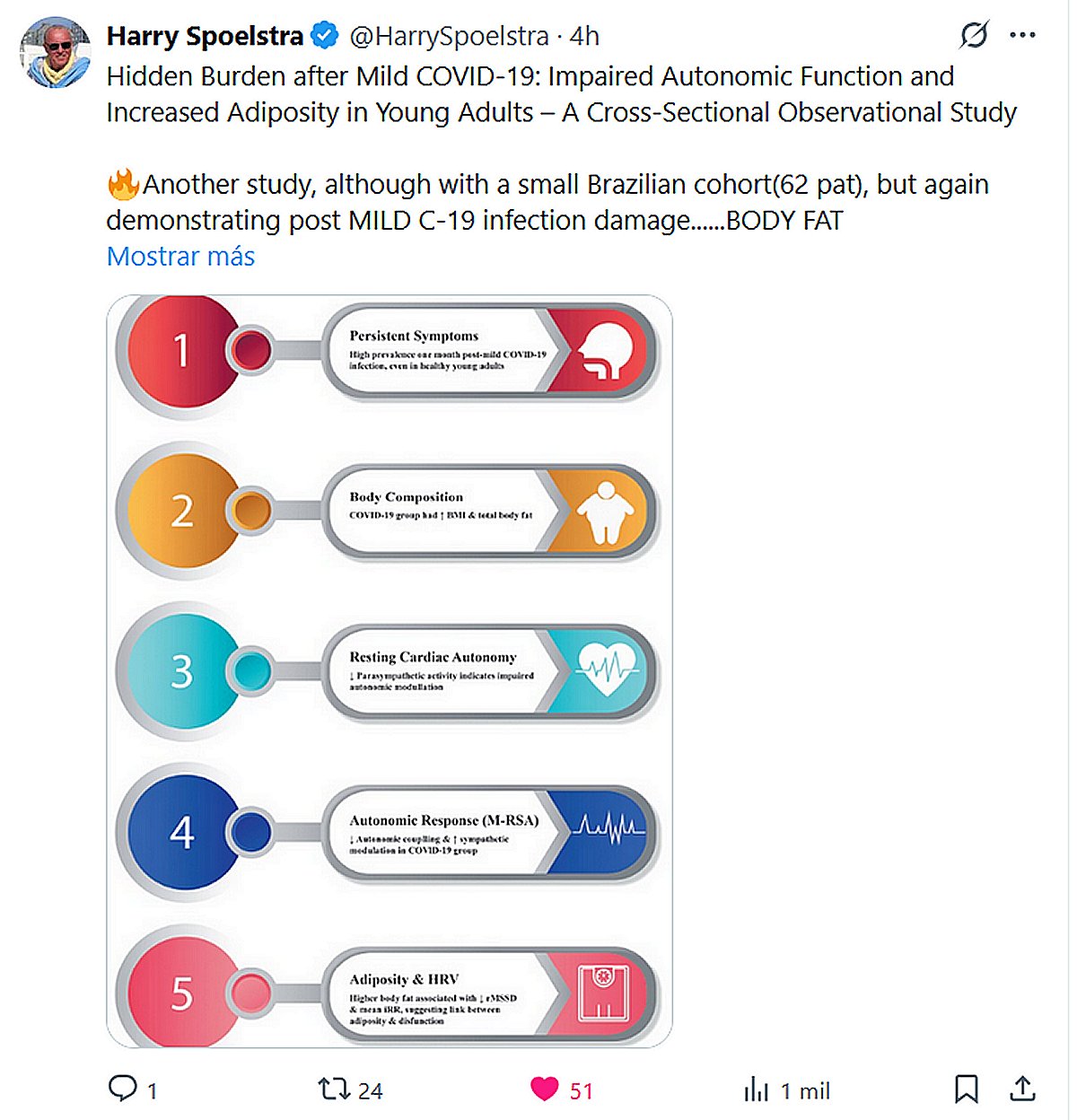Click the red number 1 circle in infographic
The height and width of the screenshot is (1120, 1077).
coord(182,350)
